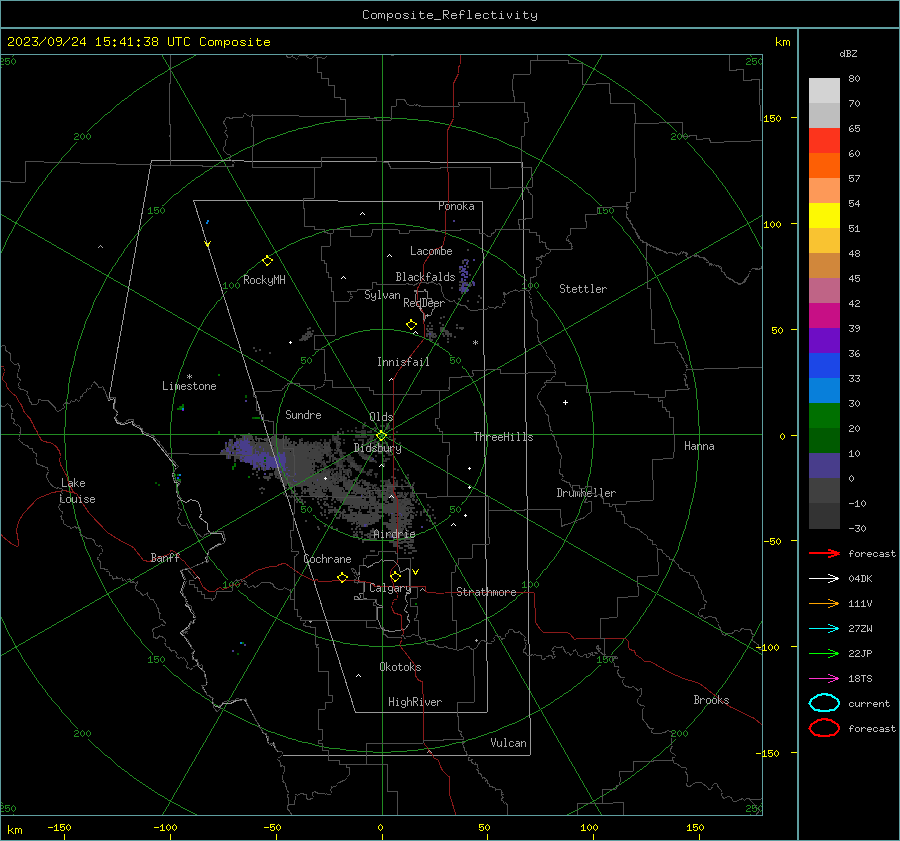Image resolution: width=900 pixels, height=841 pixels.
Task: Click the red forecast ellipse legend icon
Action: [x=824, y=728]
